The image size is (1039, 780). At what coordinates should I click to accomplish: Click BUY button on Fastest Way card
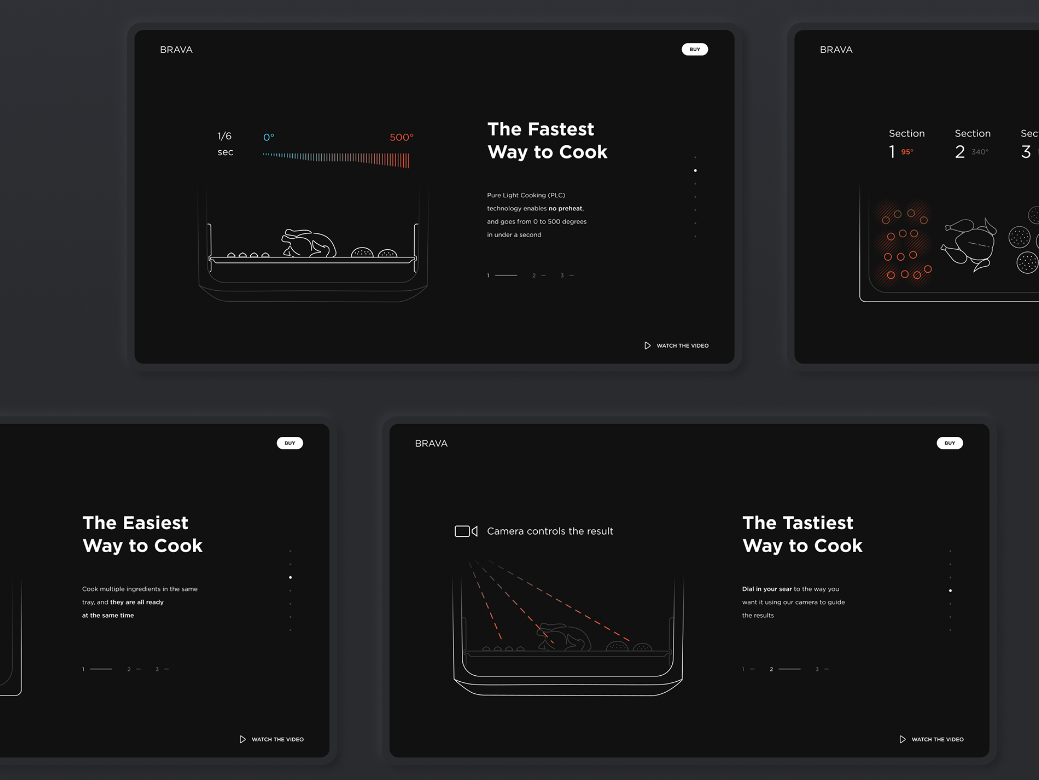(x=694, y=49)
